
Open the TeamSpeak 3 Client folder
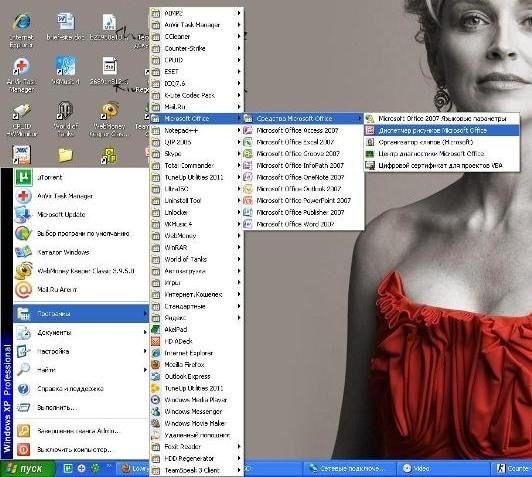196,471
